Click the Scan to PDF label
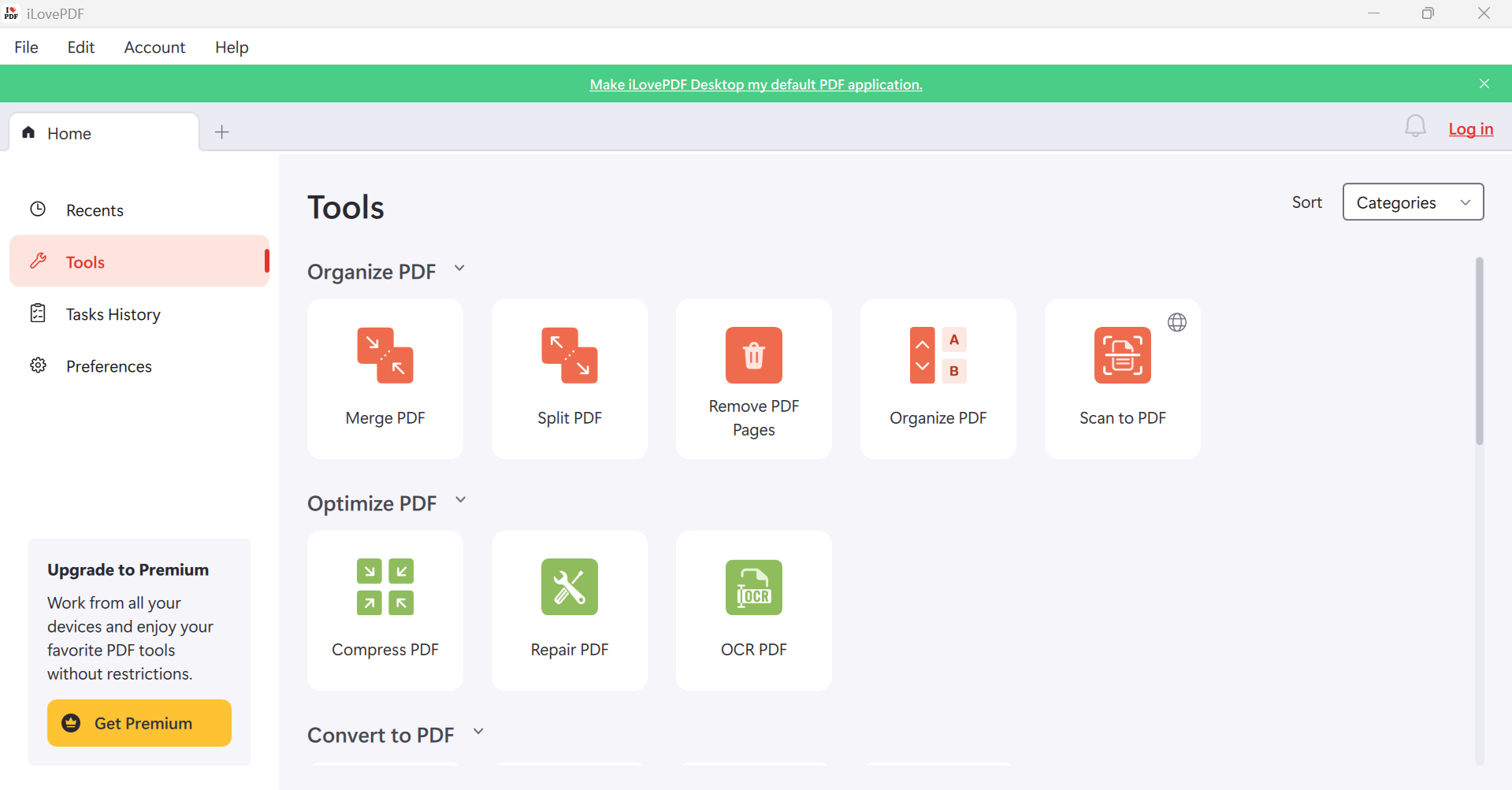 pyautogui.click(x=1123, y=418)
